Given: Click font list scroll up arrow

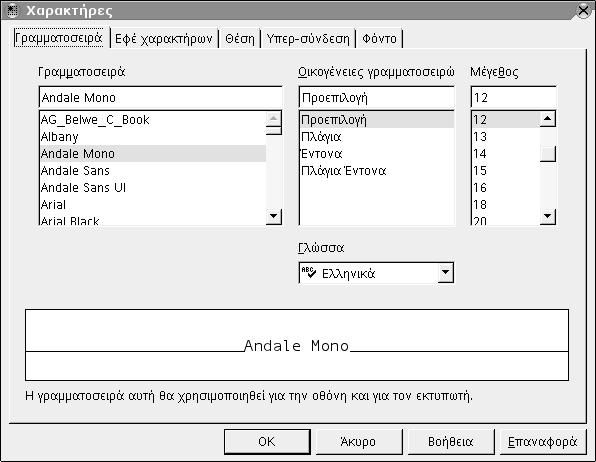Looking at the screenshot, I should click(x=273, y=118).
